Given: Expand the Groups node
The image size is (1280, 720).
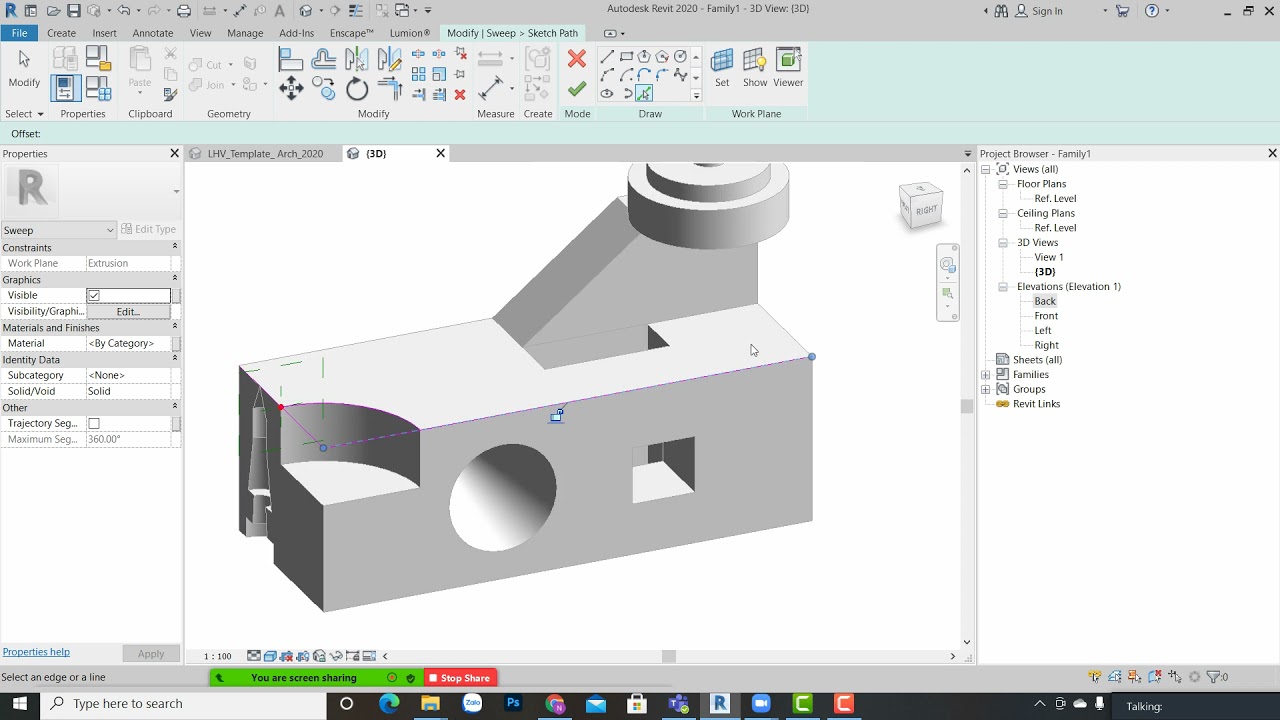Looking at the screenshot, I should (x=986, y=390).
